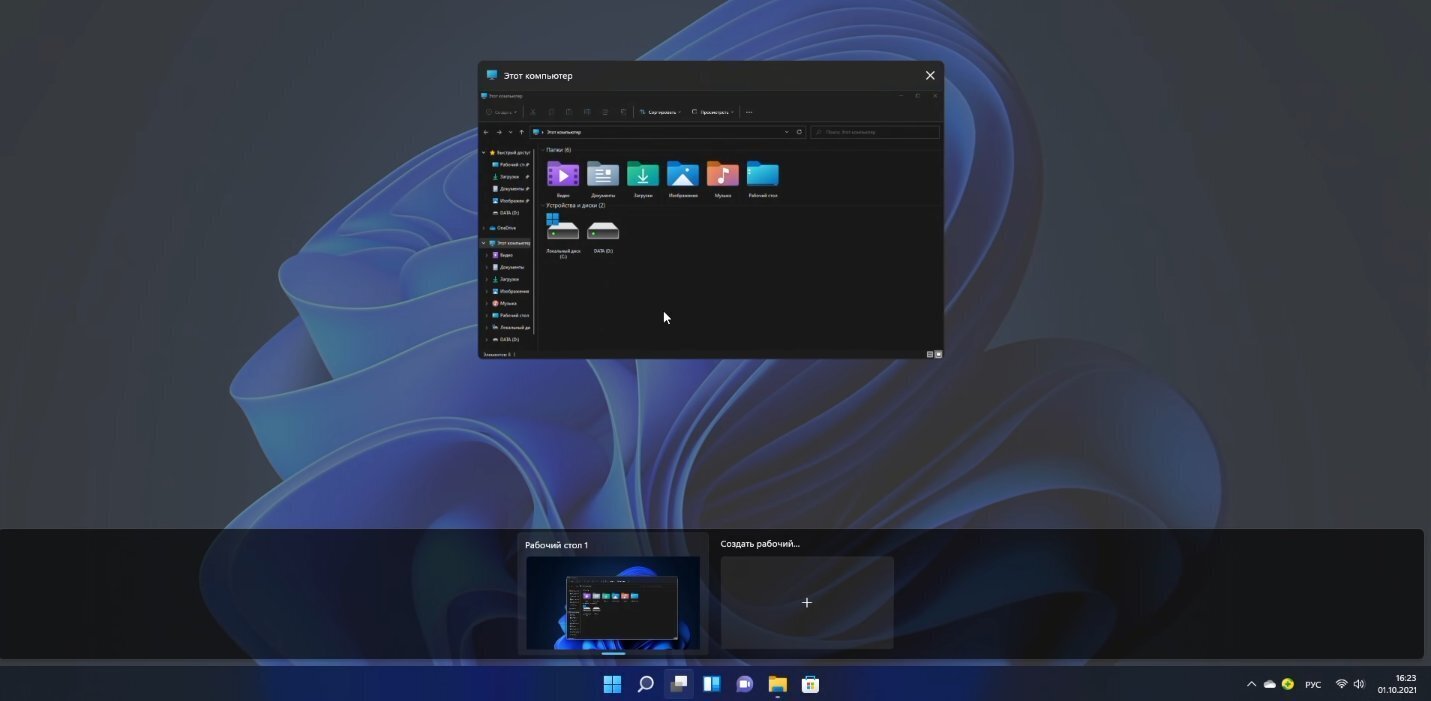This screenshot has height=701, width=1431.
Task: Expand hidden system tray icons chevron
Action: click(x=1251, y=684)
